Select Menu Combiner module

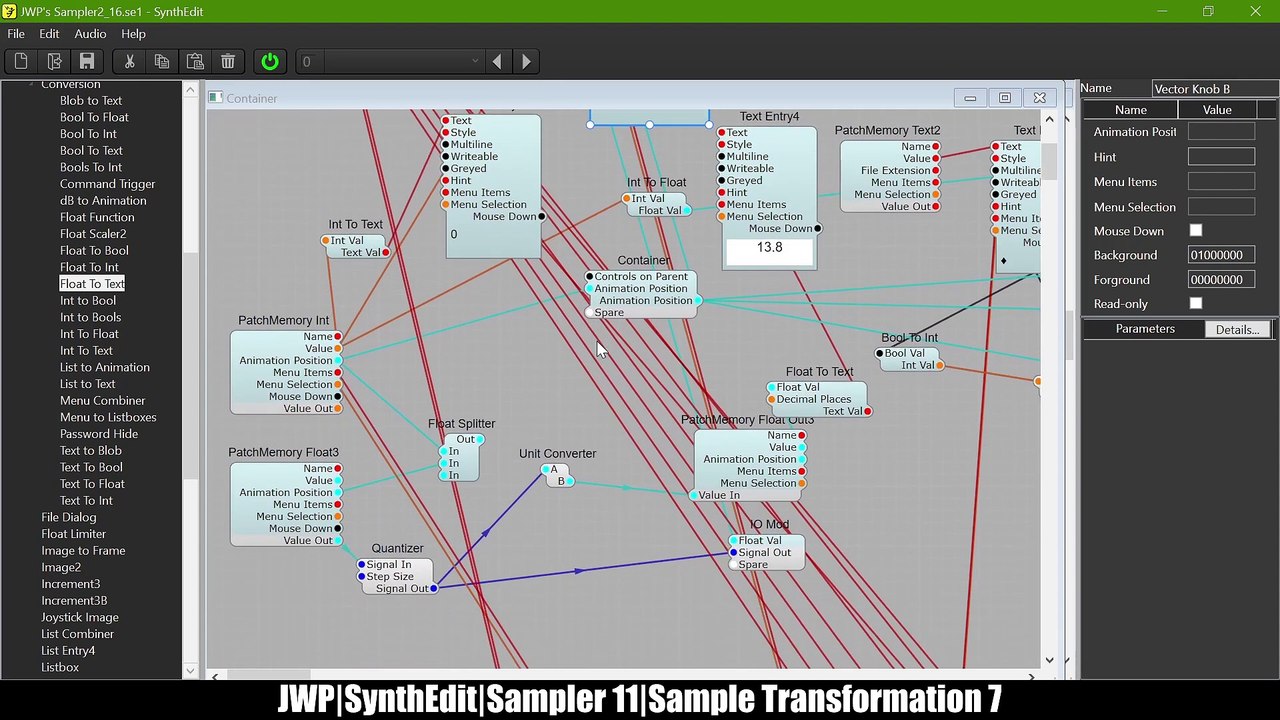coord(103,401)
